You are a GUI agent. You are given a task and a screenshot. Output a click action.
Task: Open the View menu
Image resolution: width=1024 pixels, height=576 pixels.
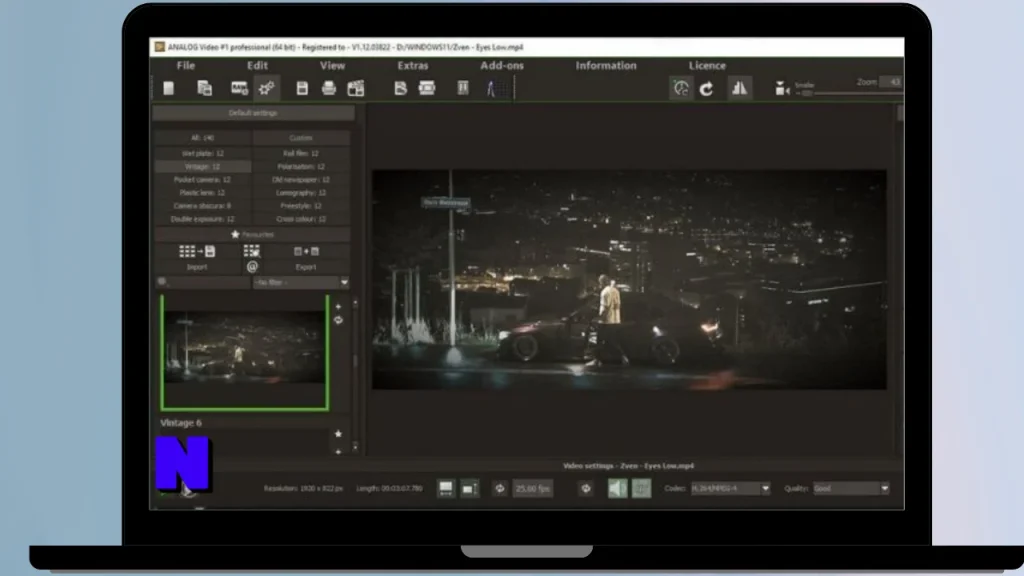332,65
